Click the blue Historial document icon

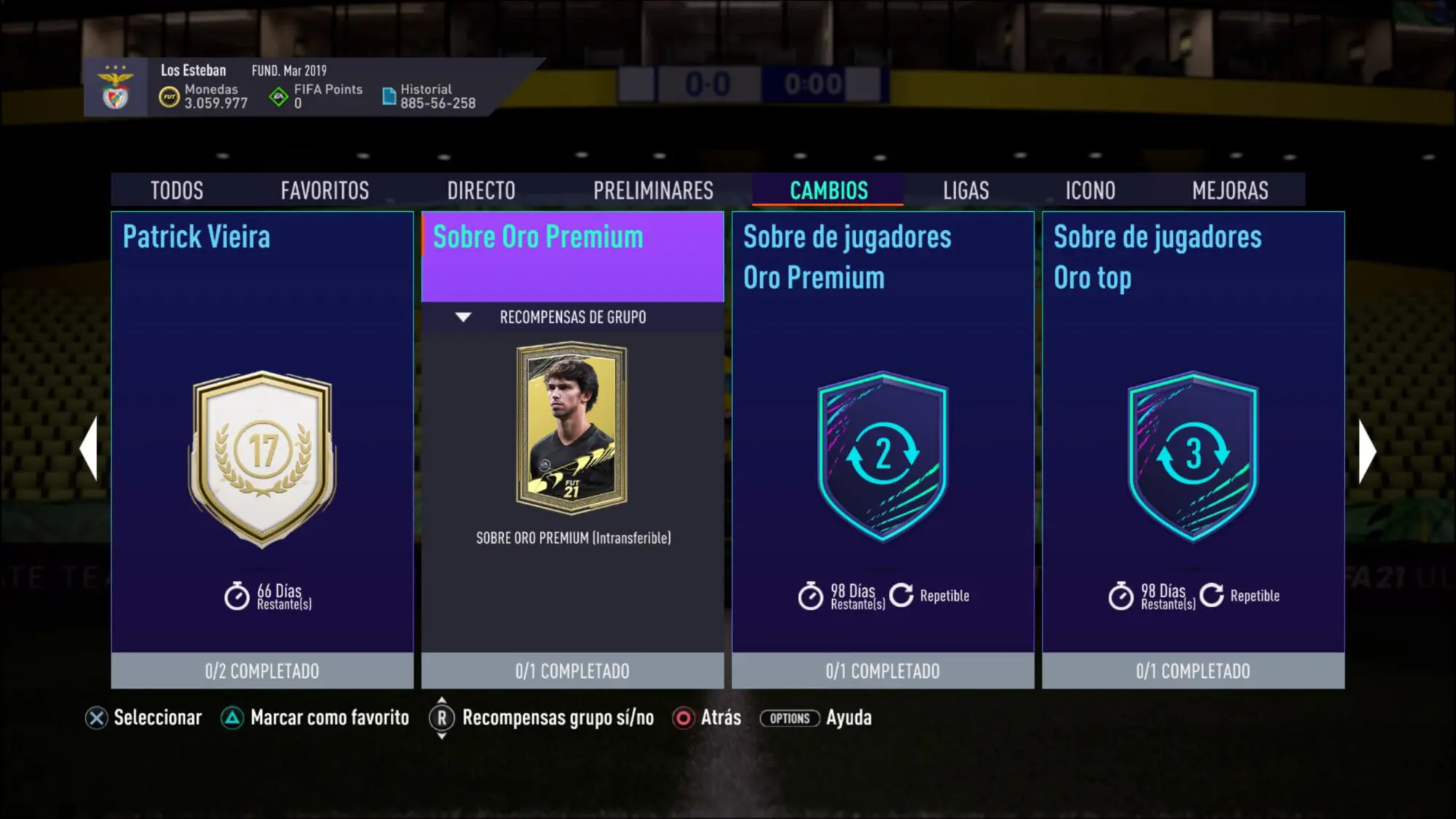click(x=389, y=96)
